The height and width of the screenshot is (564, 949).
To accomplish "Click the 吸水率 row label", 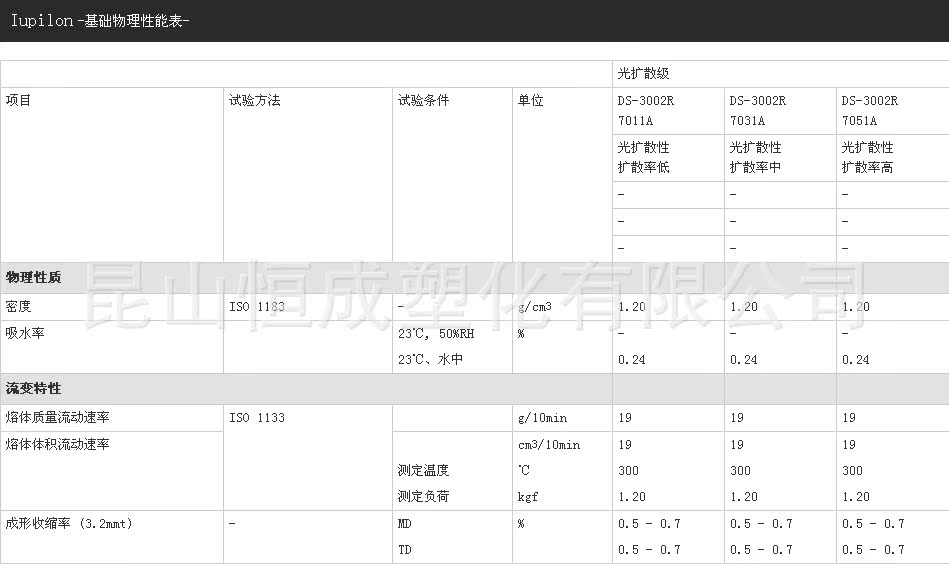I will (x=26, y=333).
